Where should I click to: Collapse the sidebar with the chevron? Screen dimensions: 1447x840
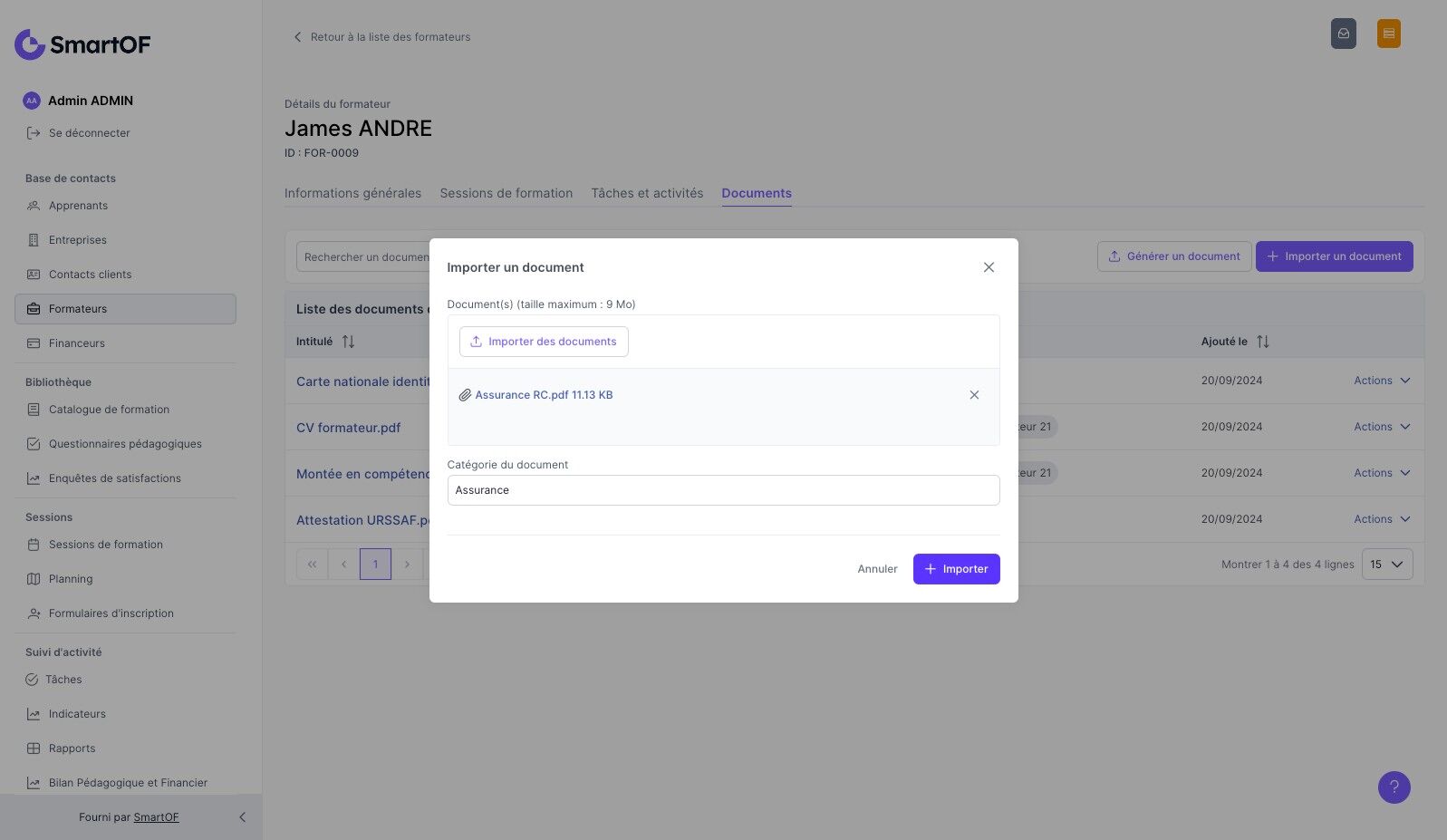pyautogui.click(x=242, y=817)
